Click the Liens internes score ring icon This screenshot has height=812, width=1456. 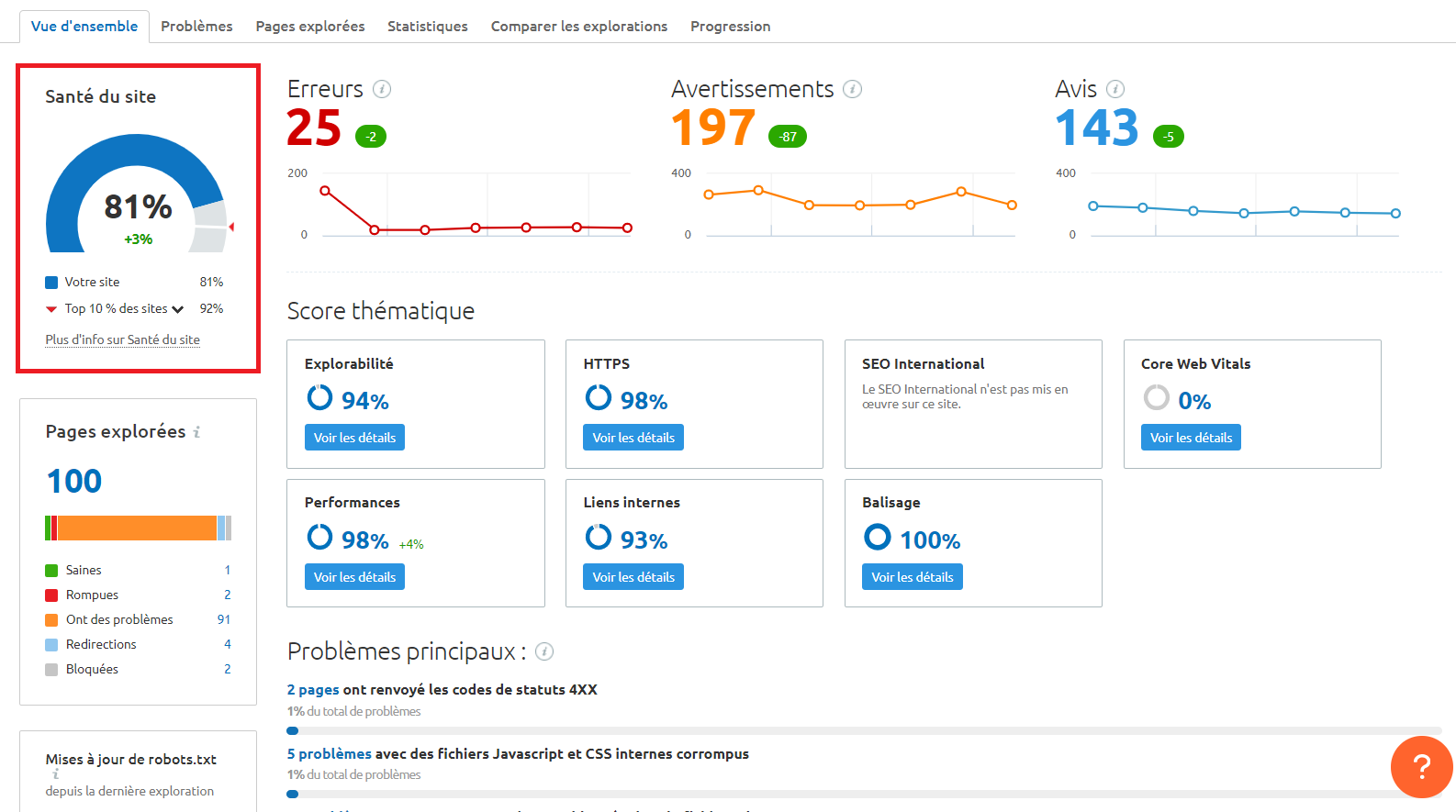(599, 537)
